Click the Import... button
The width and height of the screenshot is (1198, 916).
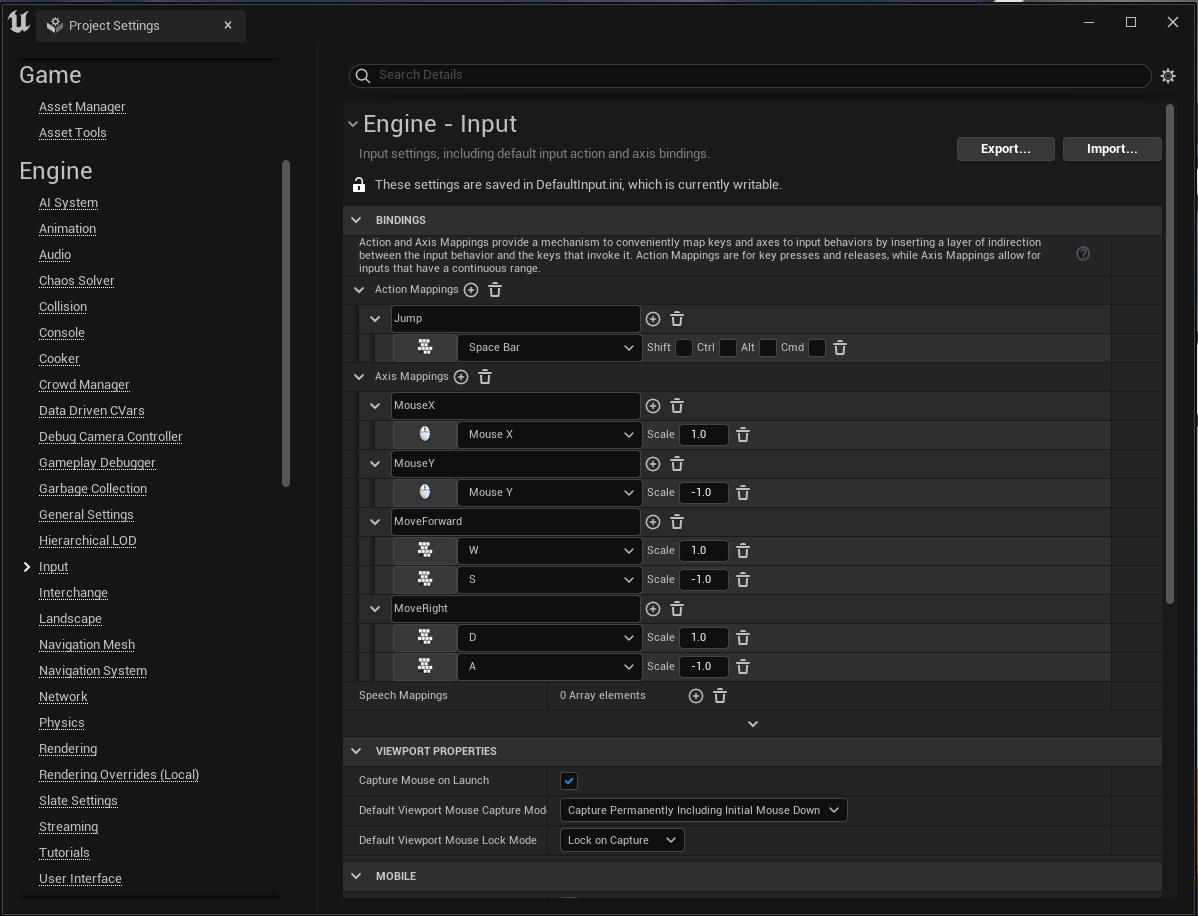[x=1111, y=149]
